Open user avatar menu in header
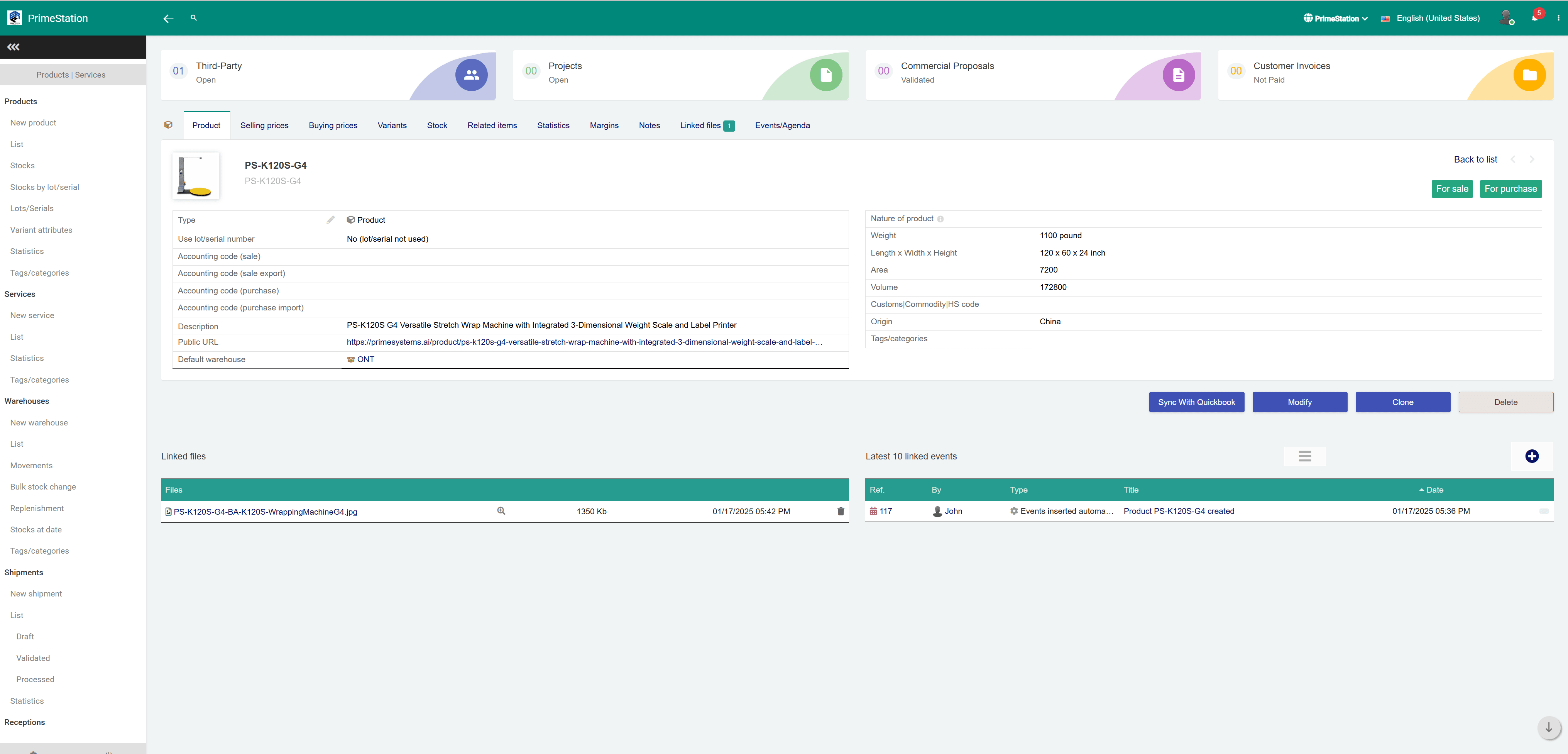Screen dimensions: 1568x754 pyautogui.click(x=1506, y=18)
